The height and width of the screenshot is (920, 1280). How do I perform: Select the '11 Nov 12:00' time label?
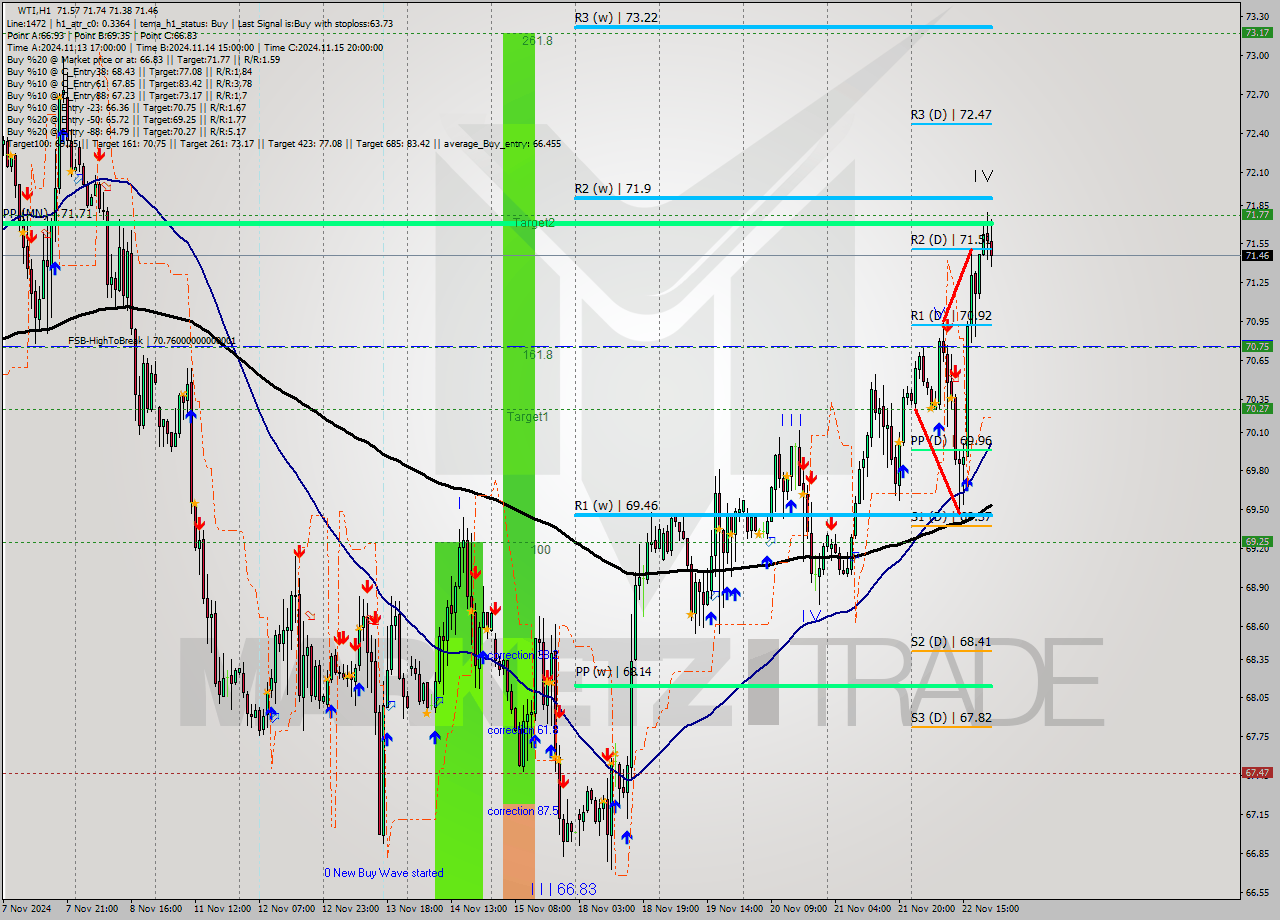(x=223, y=909)
